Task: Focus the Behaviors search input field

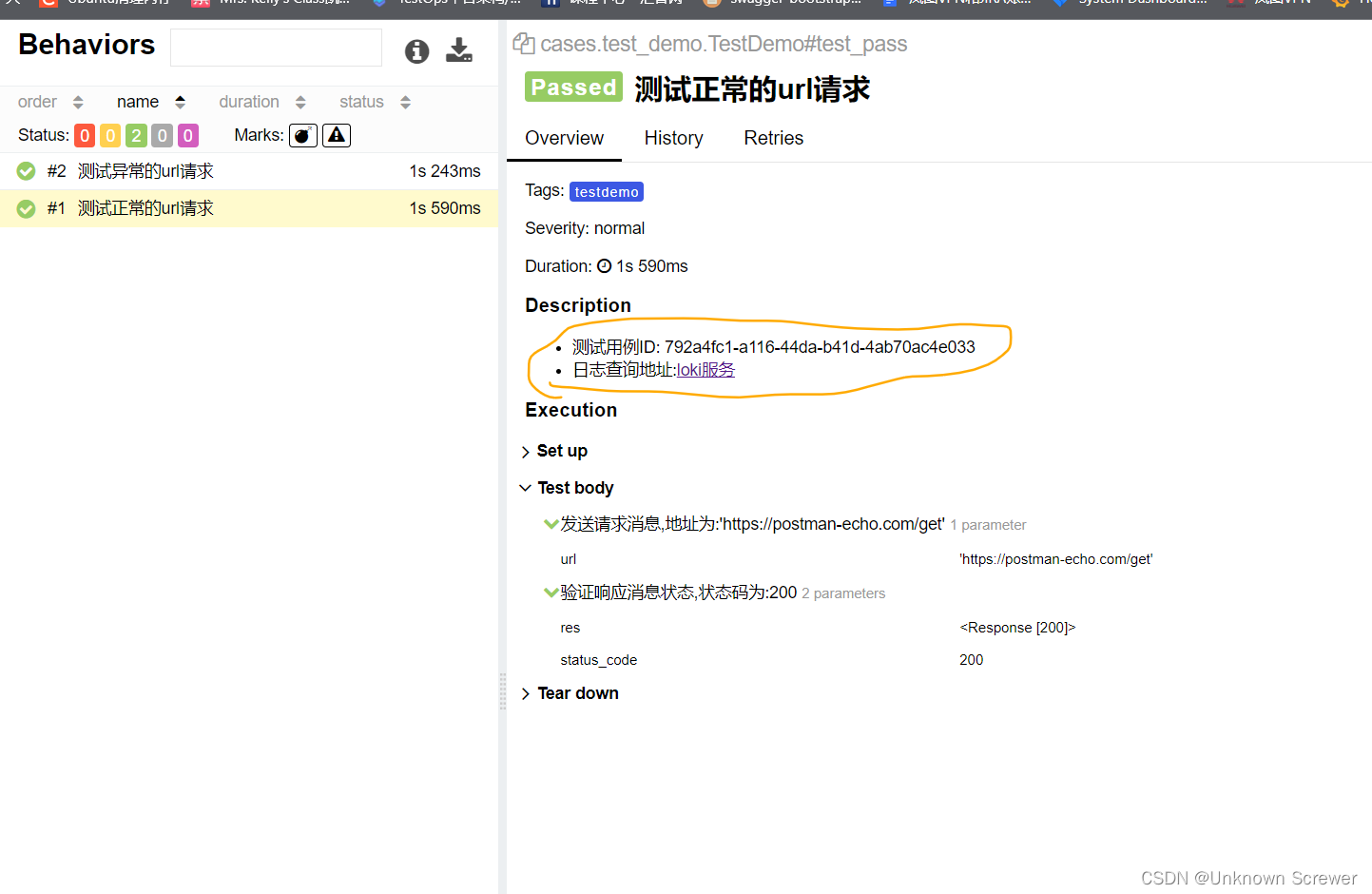Action: tap(276, 48)
